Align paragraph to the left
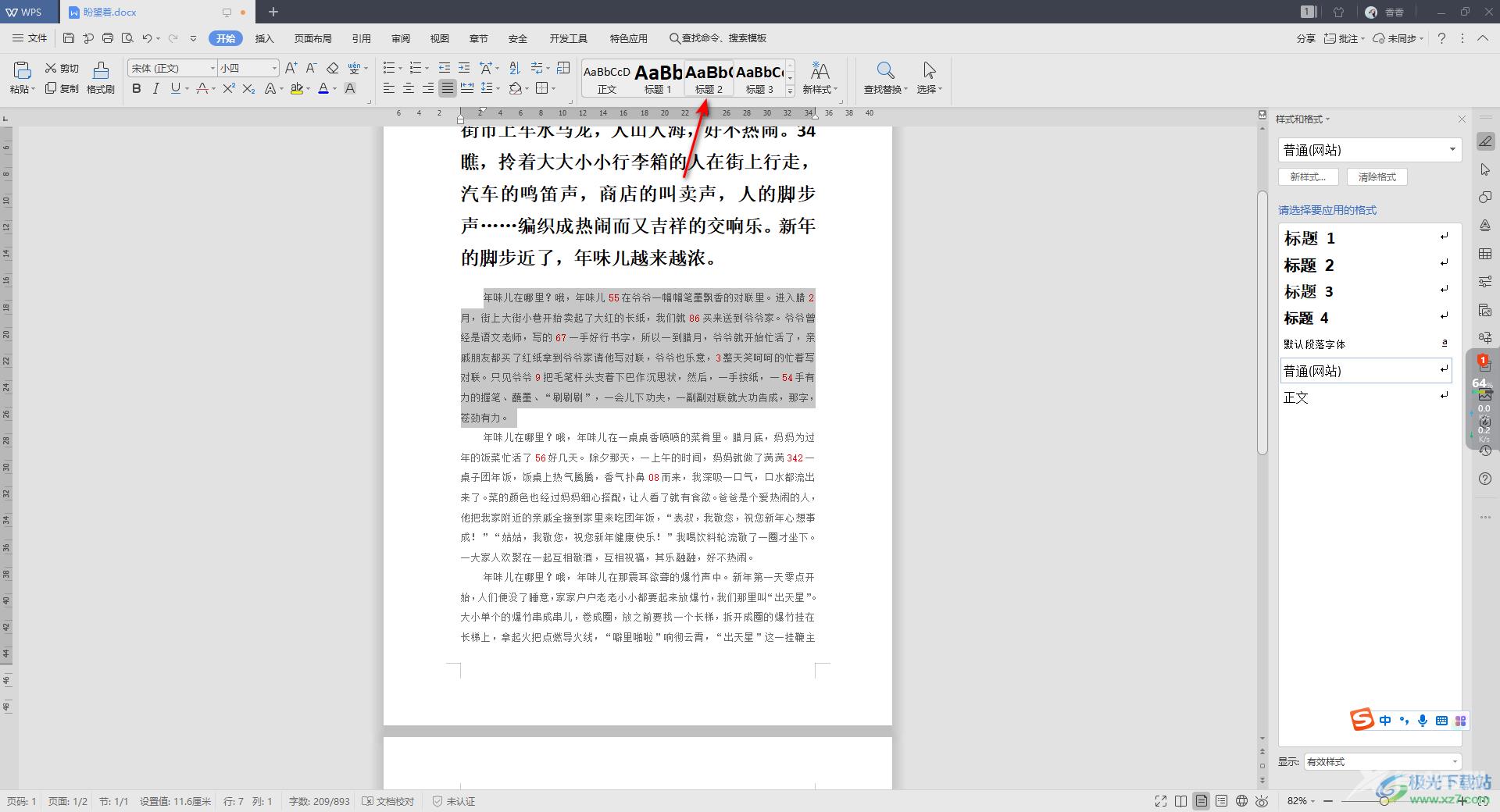Image resolution: width=1500 pixels, height=812 pixels. (388, 89)
